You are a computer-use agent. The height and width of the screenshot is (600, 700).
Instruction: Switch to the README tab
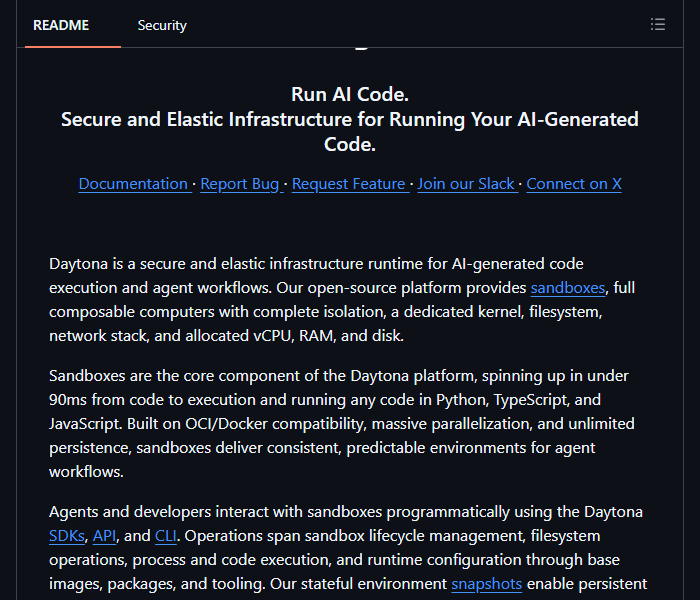tap(61, 25)
